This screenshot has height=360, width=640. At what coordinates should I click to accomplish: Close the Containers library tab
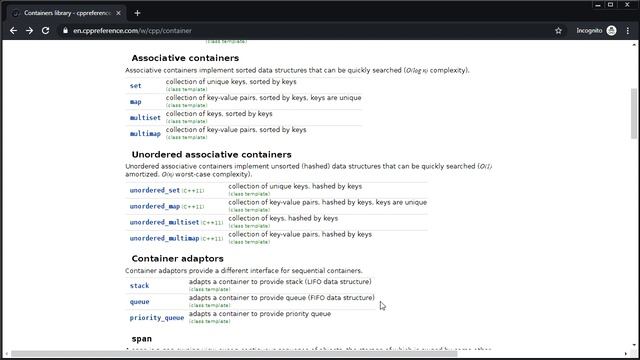118,13
